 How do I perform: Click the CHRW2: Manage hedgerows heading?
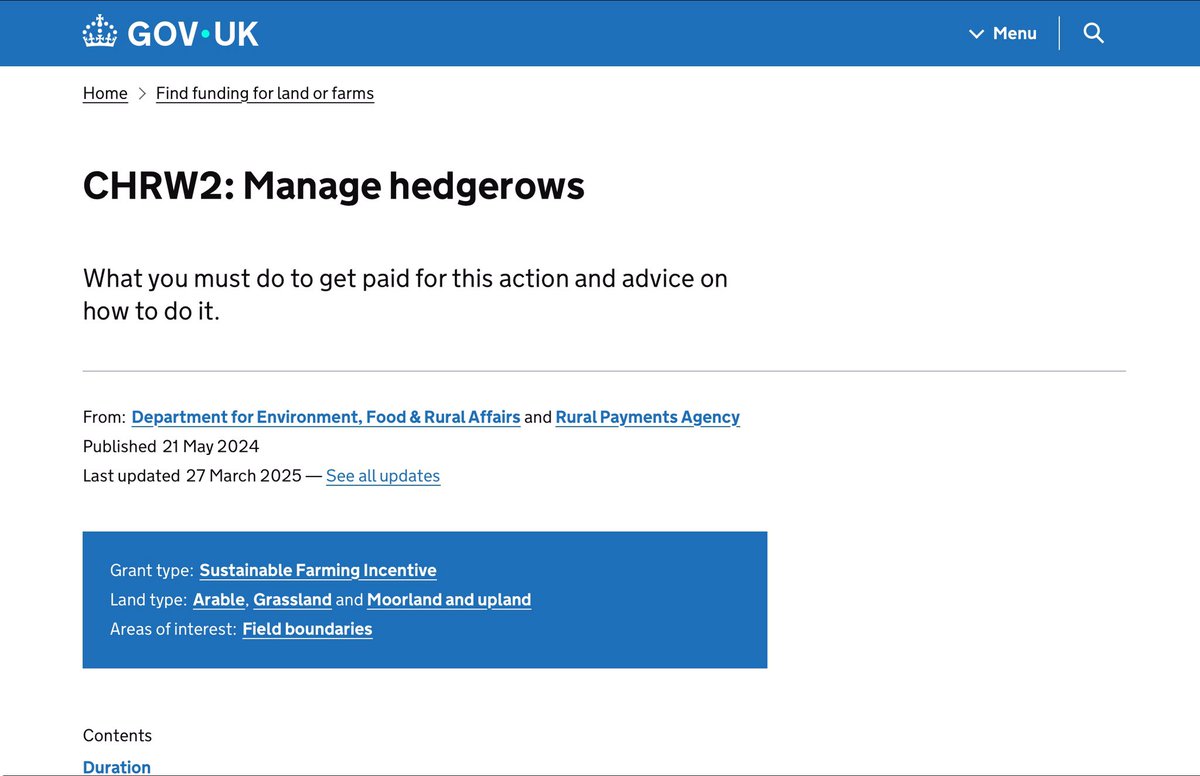334,186
